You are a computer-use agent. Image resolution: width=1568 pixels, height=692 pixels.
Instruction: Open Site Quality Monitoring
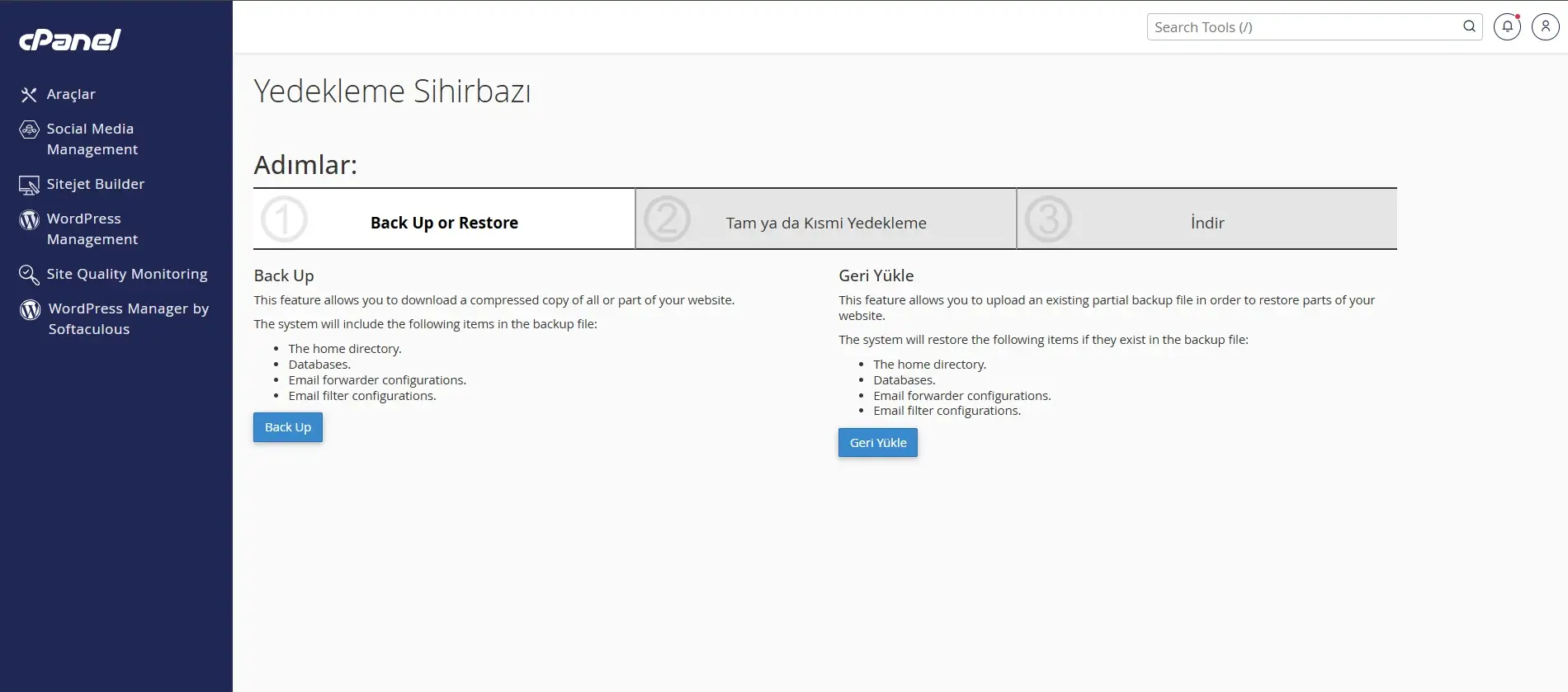point(127,274)
